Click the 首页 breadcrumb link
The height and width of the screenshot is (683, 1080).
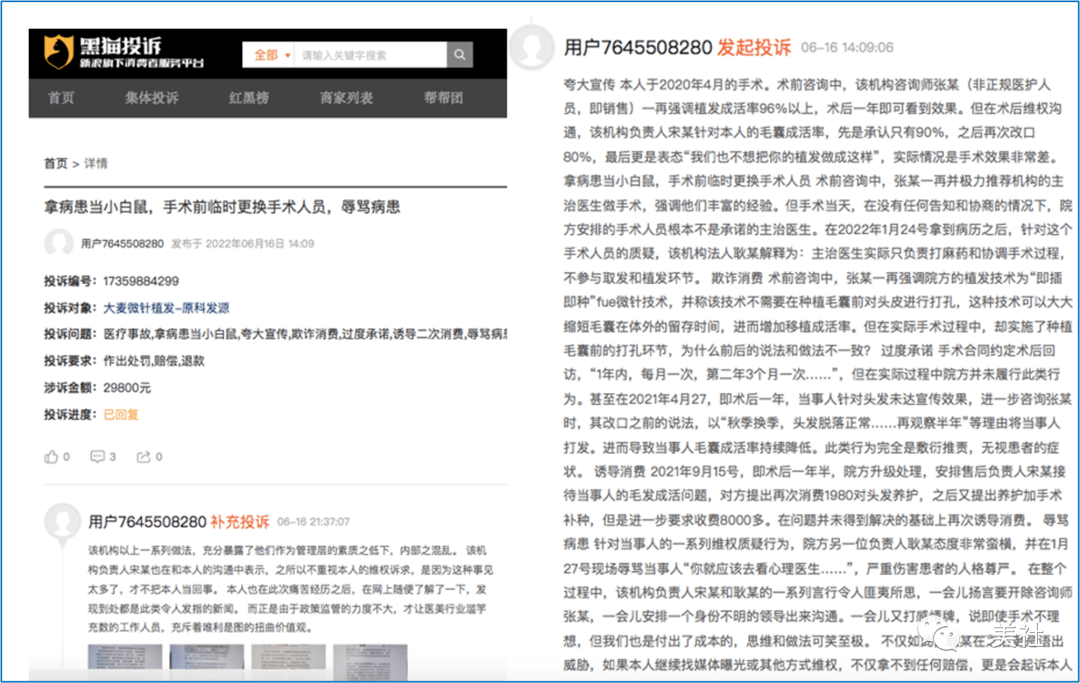tap(55, 163)
